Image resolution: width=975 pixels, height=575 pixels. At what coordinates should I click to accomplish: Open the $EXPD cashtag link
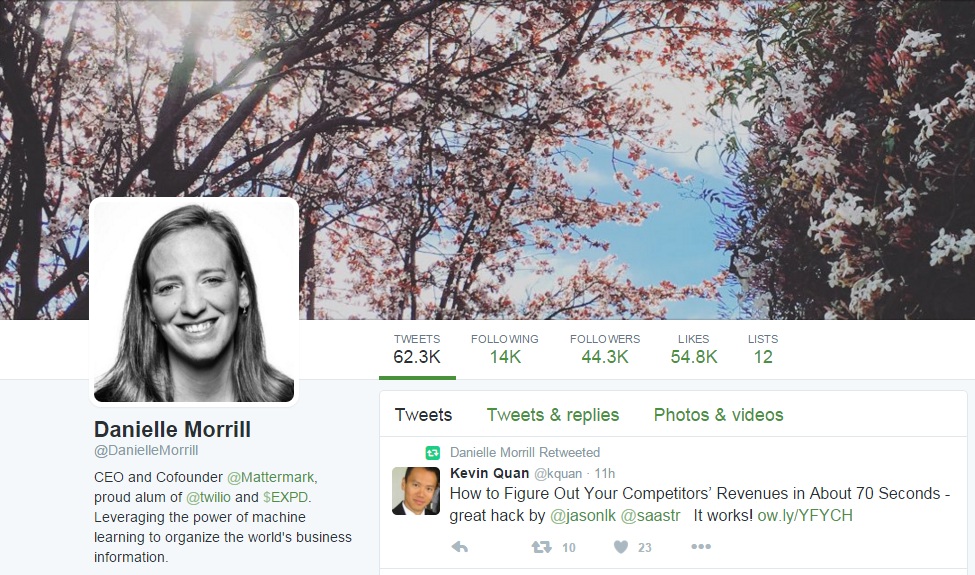(x=285, y=497)
